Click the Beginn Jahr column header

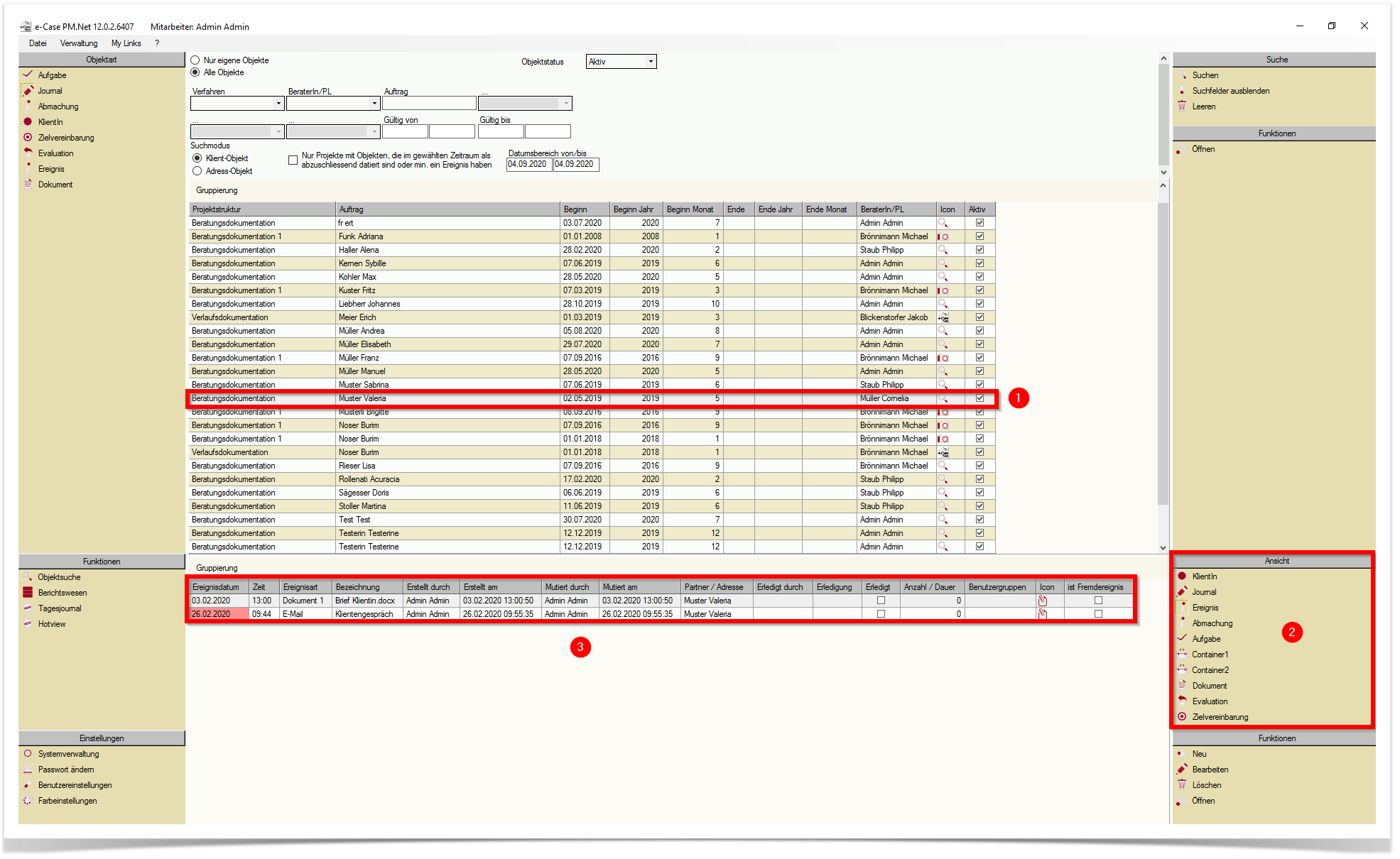point(636,209)
